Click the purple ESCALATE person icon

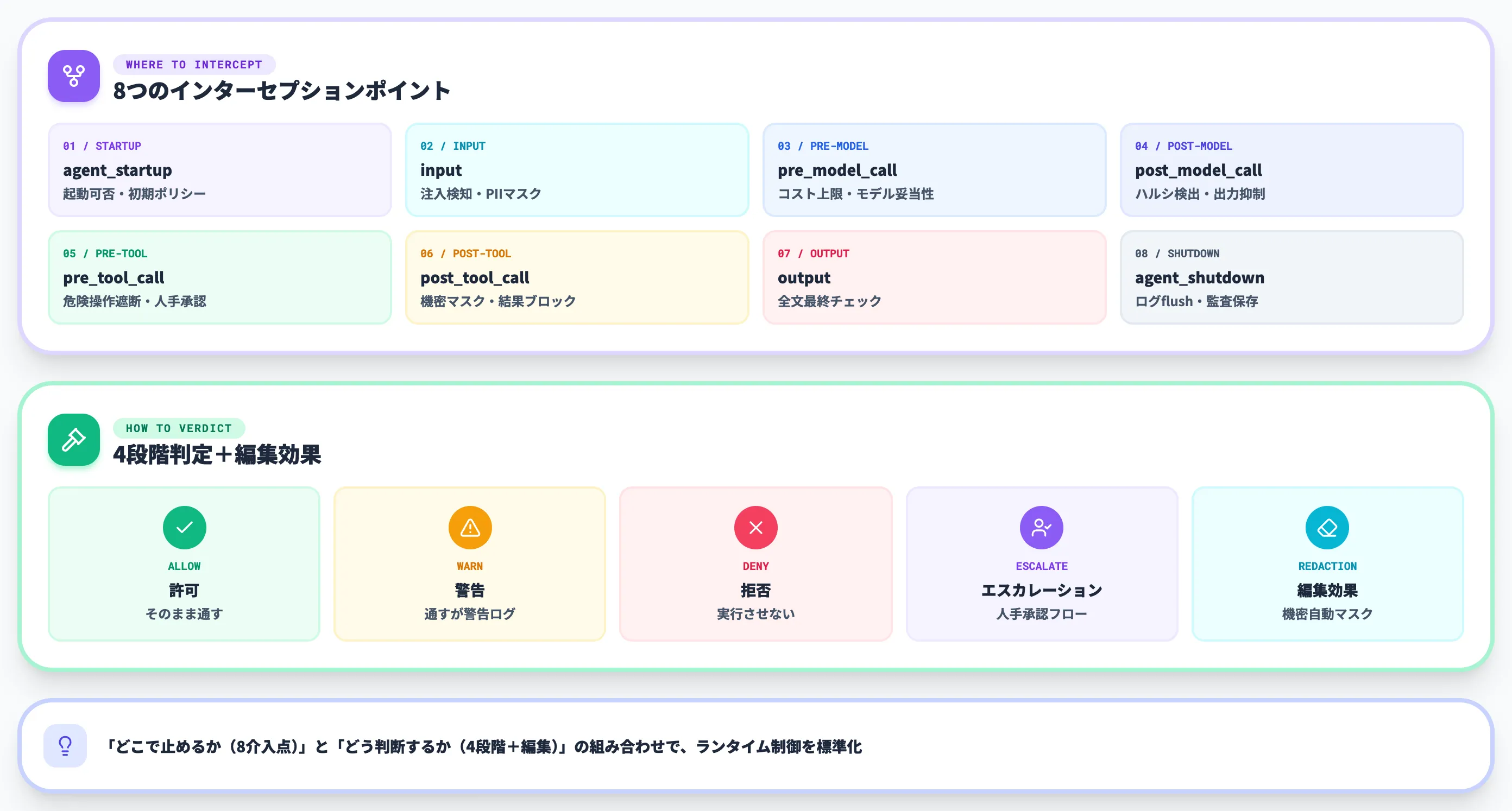pyautogui.click(x=1041, y=528)
